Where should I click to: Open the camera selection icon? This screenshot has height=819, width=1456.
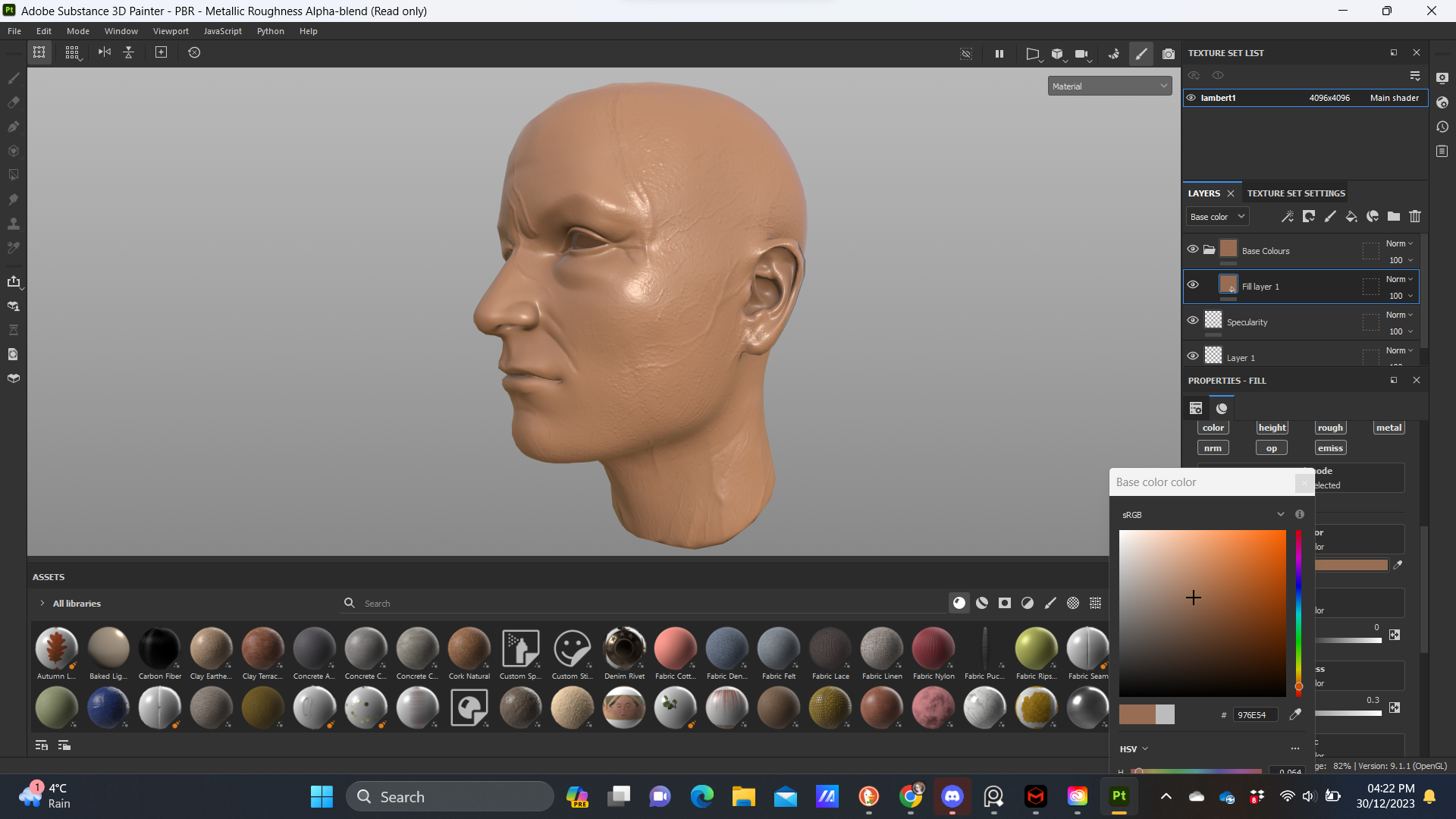[x=1082, y=54]
